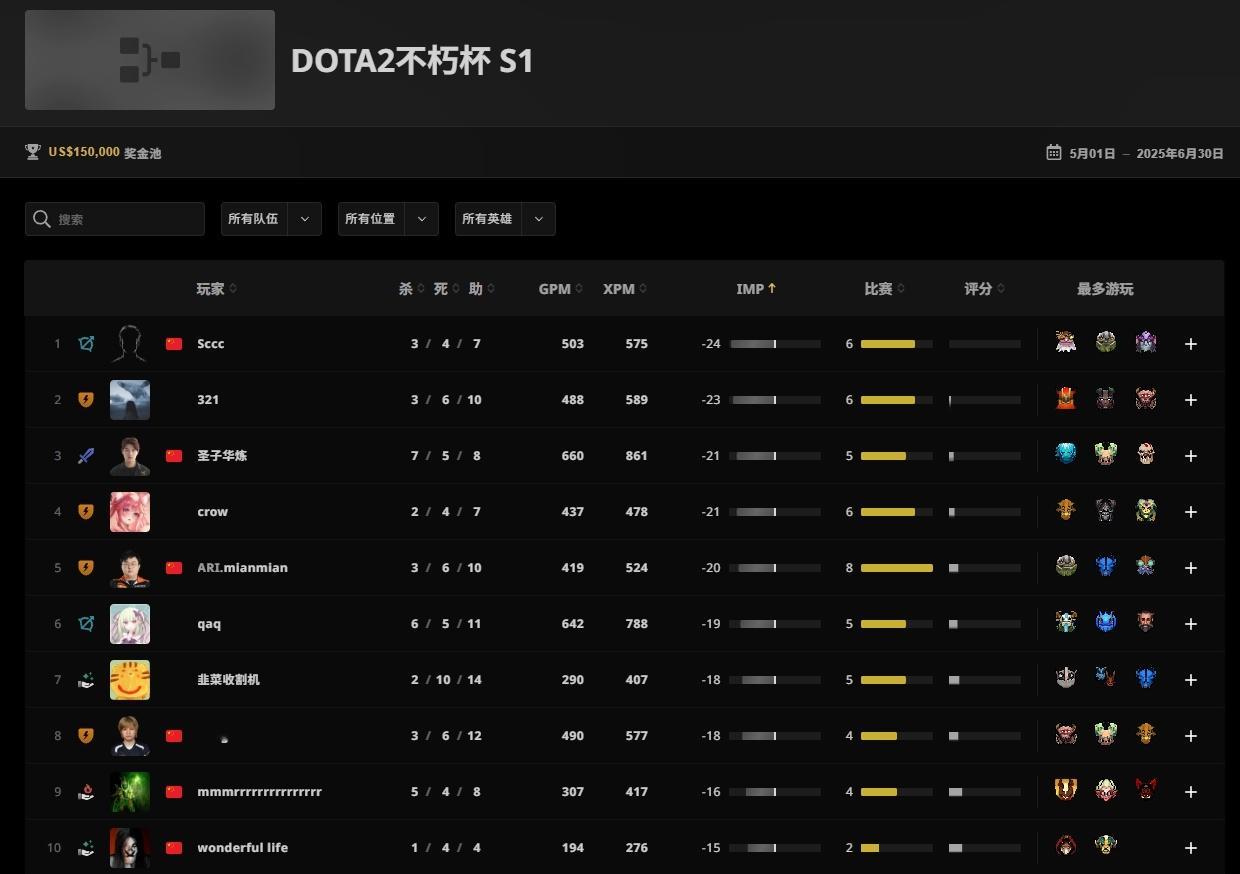Sort by GPM column header
Screen dimensions: 1240x874
point(561,288)
